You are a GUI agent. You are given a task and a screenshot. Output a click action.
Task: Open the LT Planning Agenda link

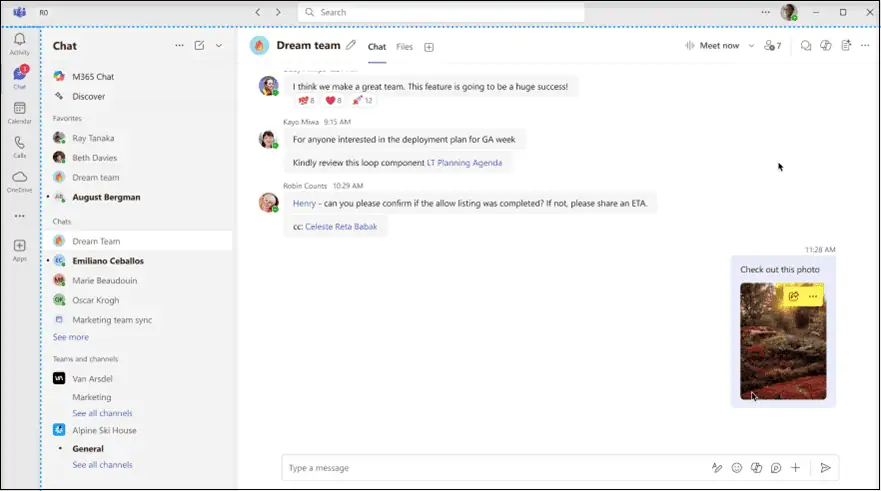464,162
